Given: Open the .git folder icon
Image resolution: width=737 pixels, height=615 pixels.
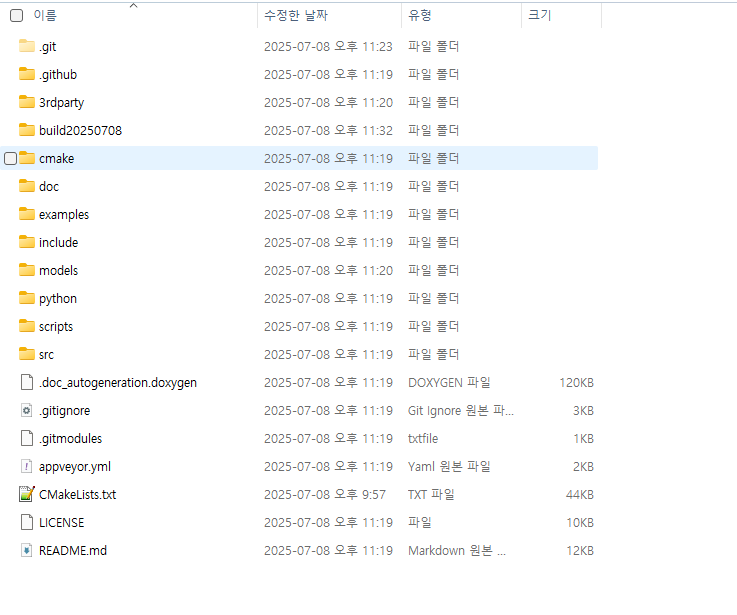Looking at the screenshot, I should click(27, 46).
